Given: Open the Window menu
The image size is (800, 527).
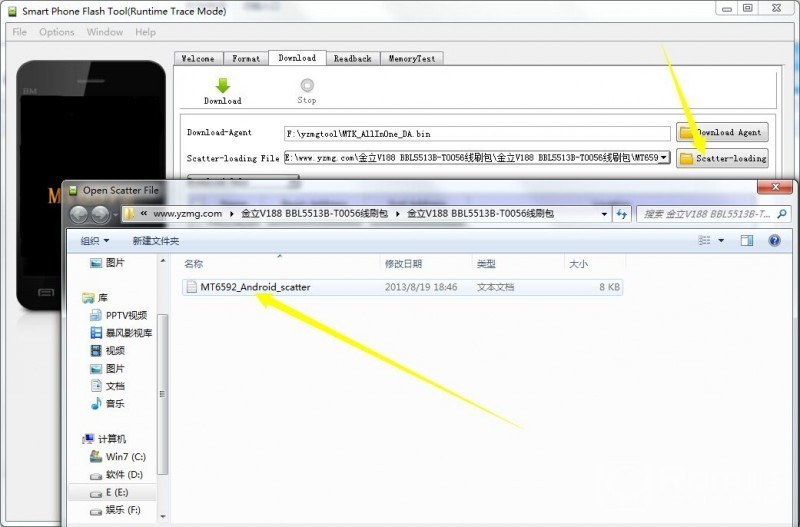Looking at the screenshot, I should click(x=105, y=32).
